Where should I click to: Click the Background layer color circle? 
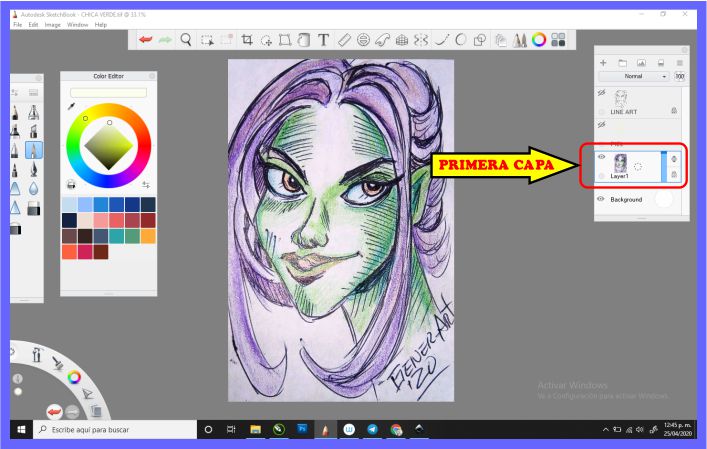click(x=664, y=199)
